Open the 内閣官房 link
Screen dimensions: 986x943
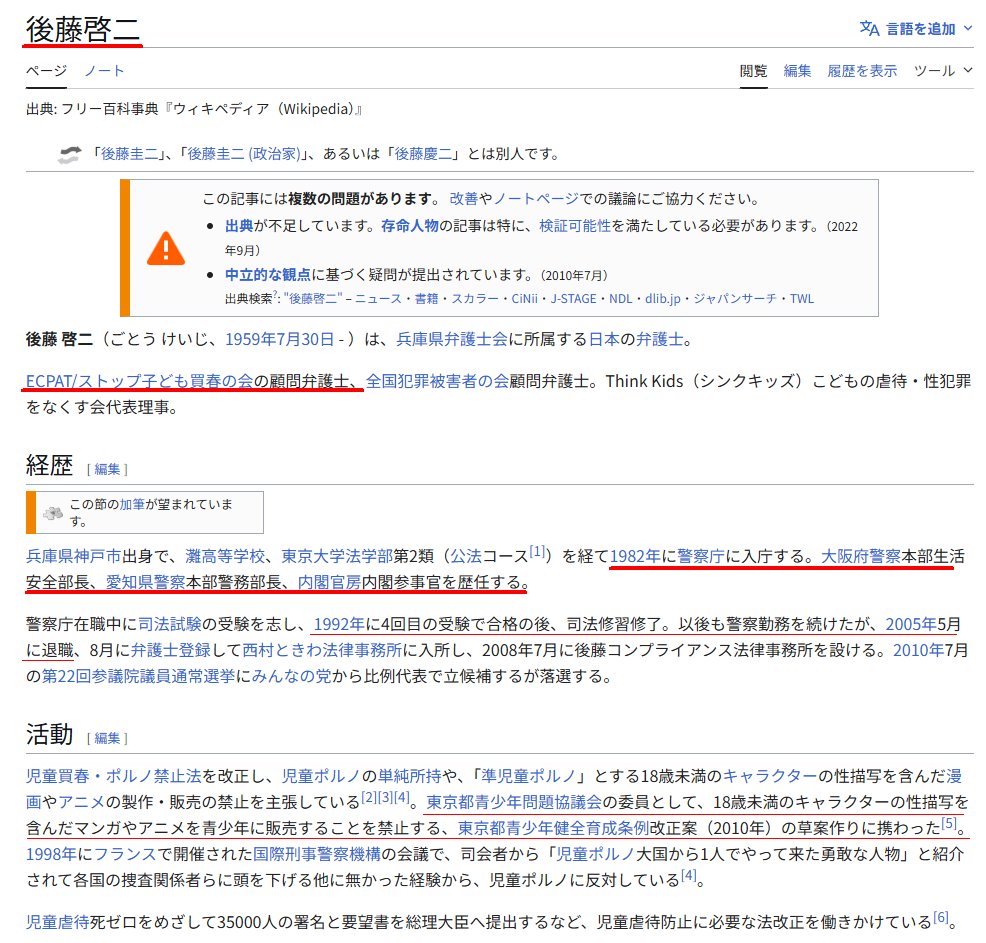[x=329, y=583]
